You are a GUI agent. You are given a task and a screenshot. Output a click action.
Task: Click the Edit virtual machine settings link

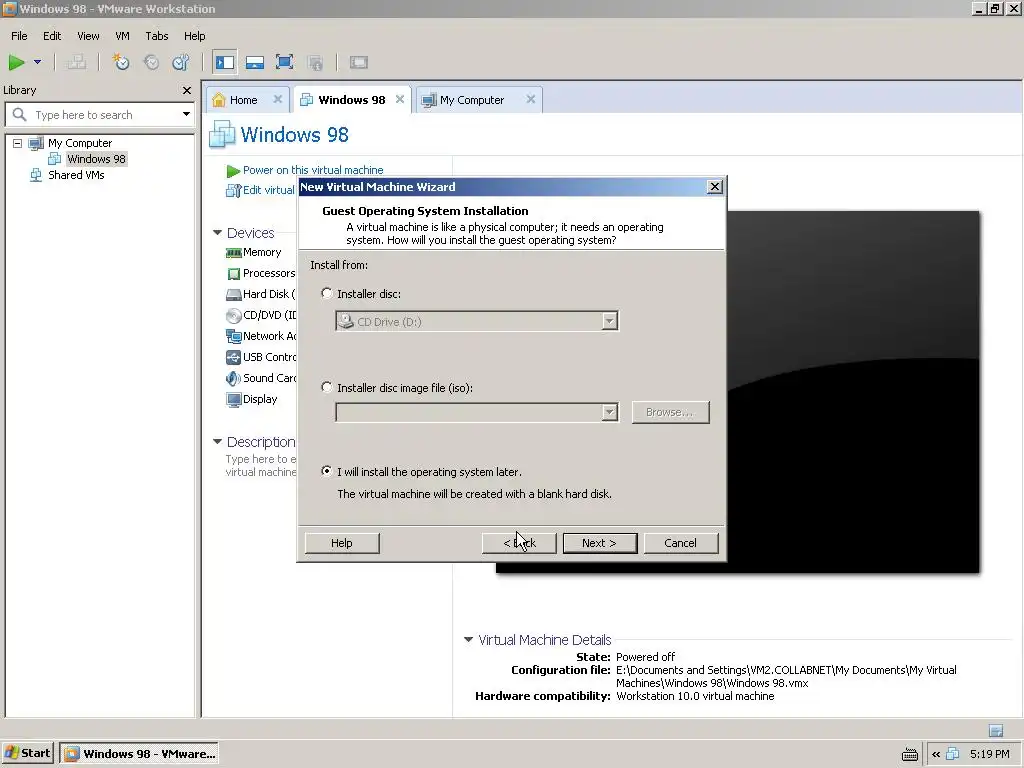[x=268, y=190]
